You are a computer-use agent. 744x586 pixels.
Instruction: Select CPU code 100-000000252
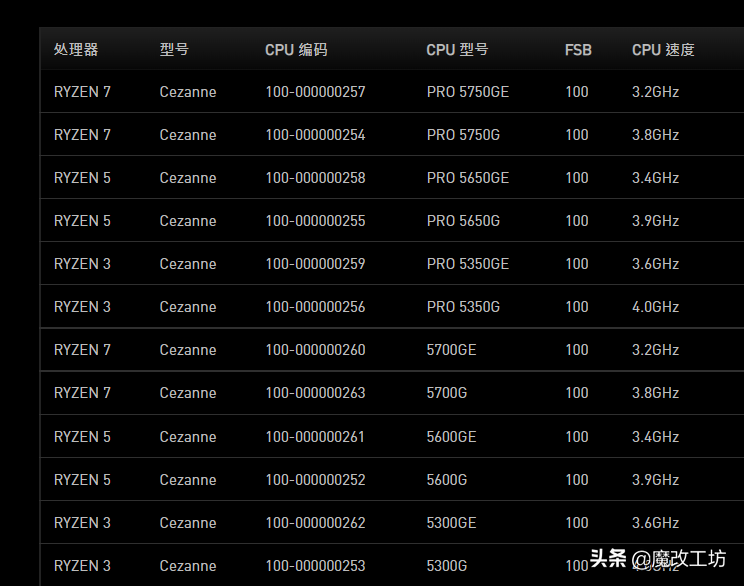[316, 480]
